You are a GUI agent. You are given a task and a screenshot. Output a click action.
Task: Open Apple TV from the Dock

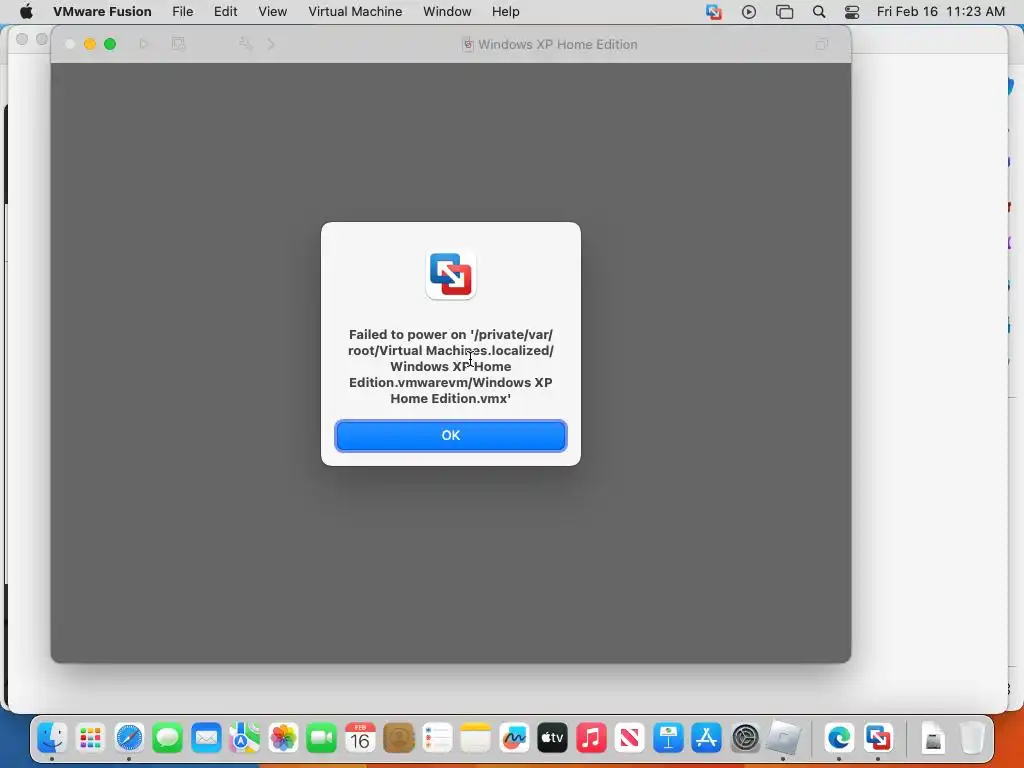pyautogui.click(x=552, y=738)
